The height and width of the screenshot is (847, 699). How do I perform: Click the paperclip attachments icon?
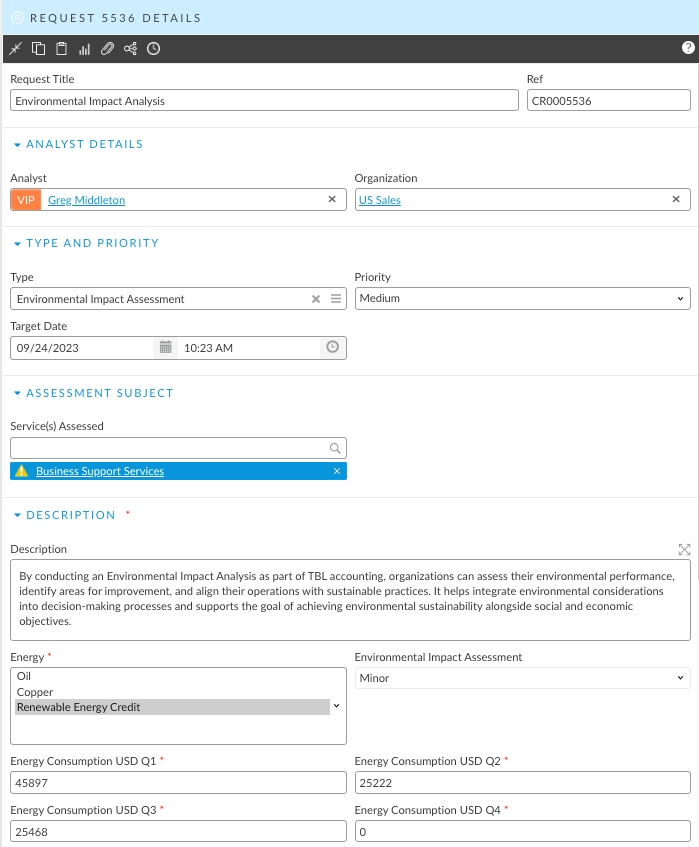point(107,49)
